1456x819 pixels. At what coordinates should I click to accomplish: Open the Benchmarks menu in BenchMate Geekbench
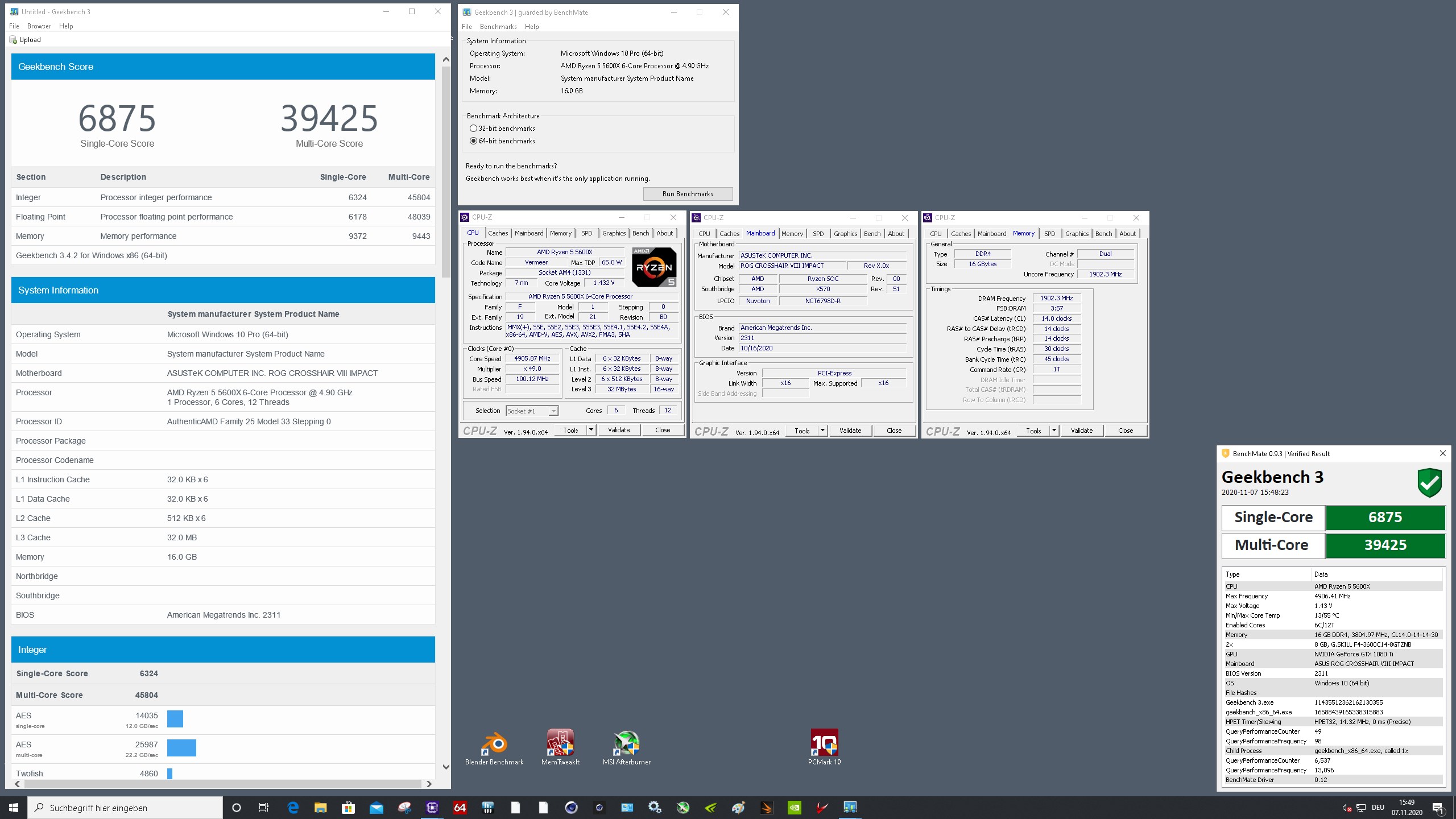498,27
